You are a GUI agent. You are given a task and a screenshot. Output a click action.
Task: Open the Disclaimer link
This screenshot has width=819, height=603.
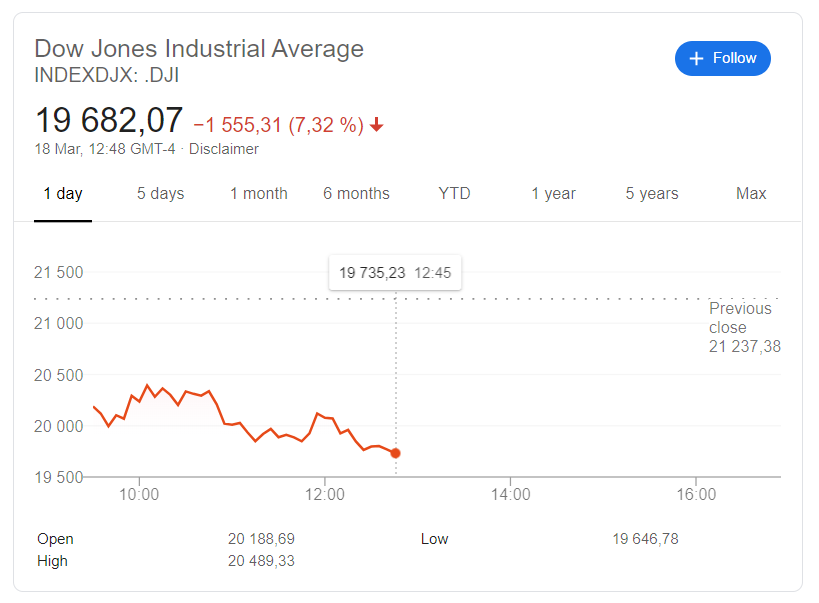pyautogui.click(x=224, y=149)
